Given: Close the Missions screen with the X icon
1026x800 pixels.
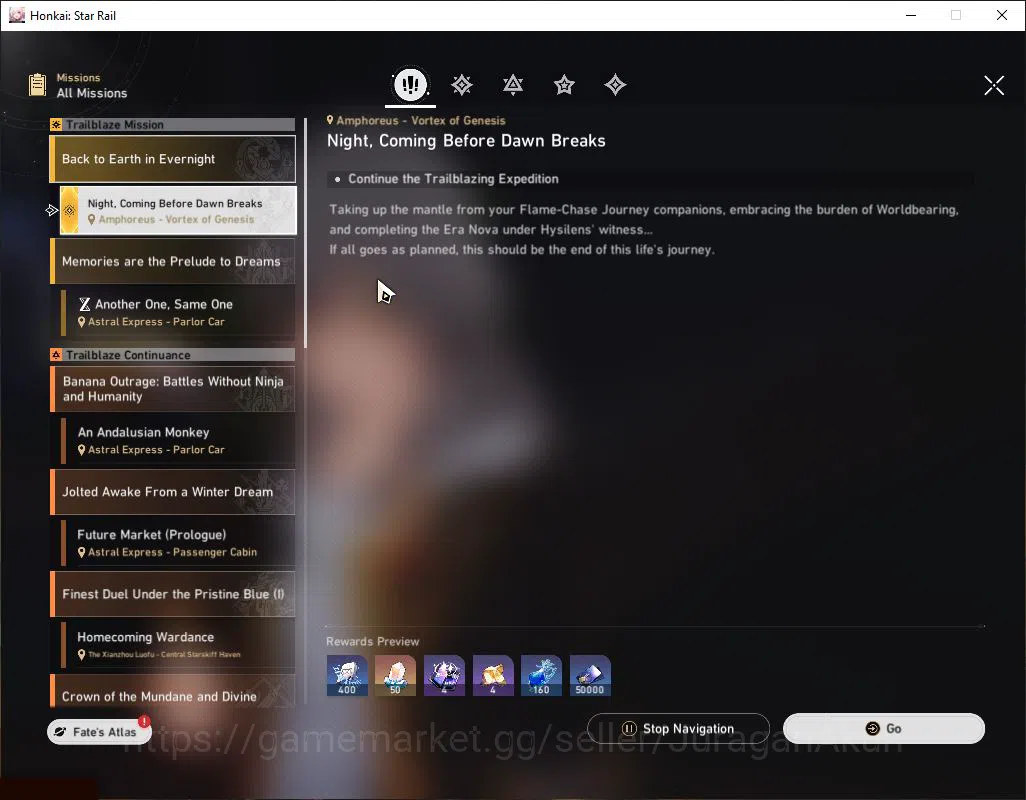Looking at the screenshot, I should (x=994, y=85).
